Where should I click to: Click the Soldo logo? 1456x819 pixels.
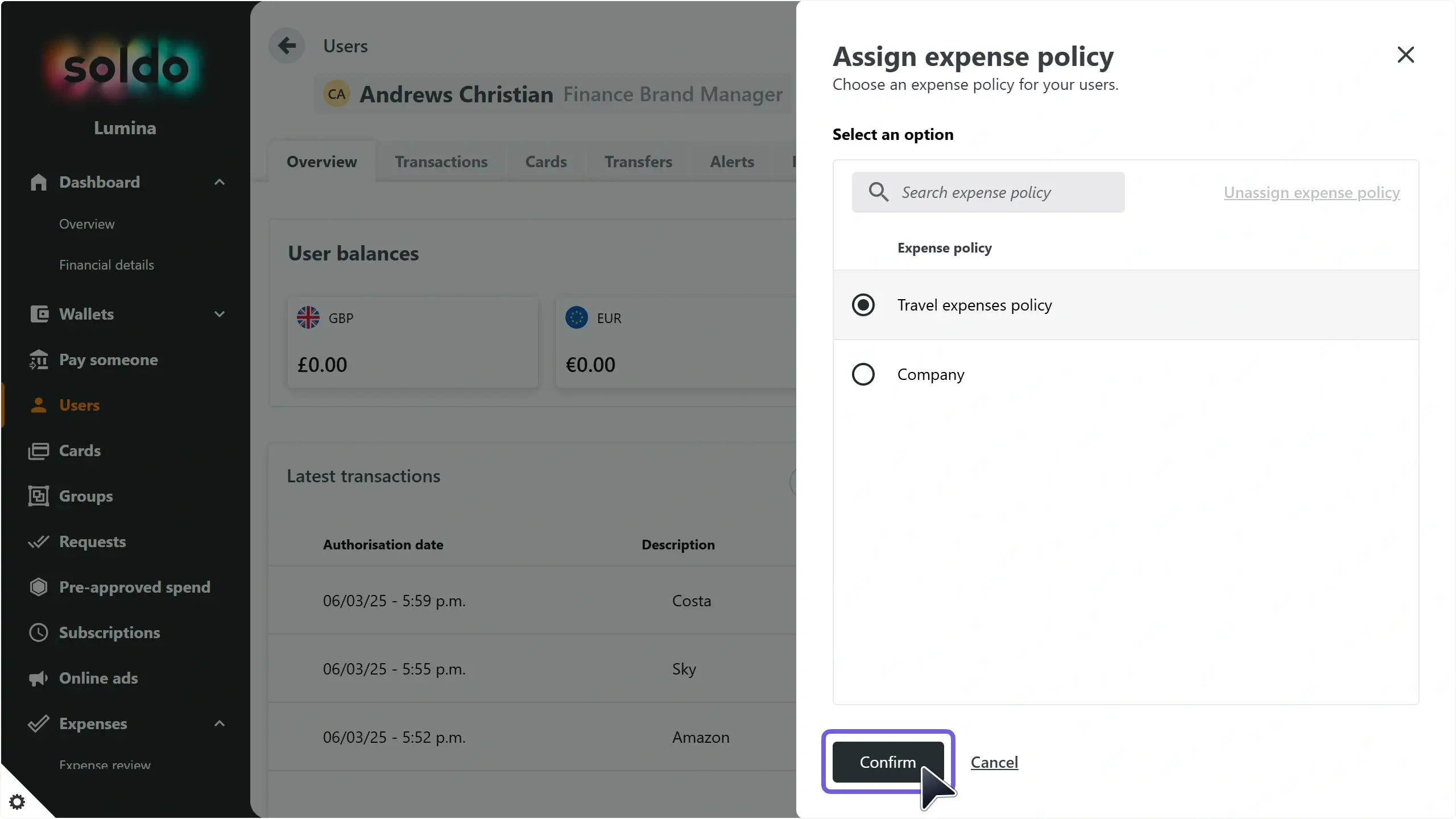pos(125,68)
